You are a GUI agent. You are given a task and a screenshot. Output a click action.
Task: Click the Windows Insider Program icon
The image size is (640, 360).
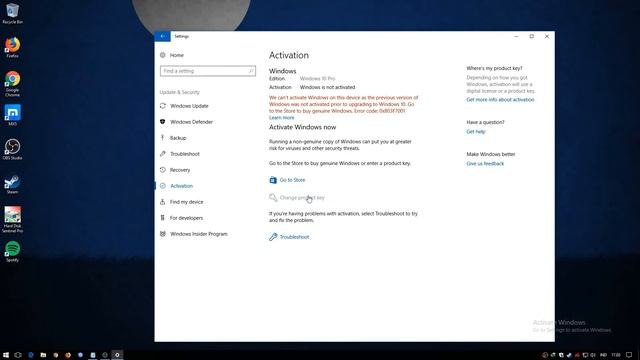pos(162,234)
